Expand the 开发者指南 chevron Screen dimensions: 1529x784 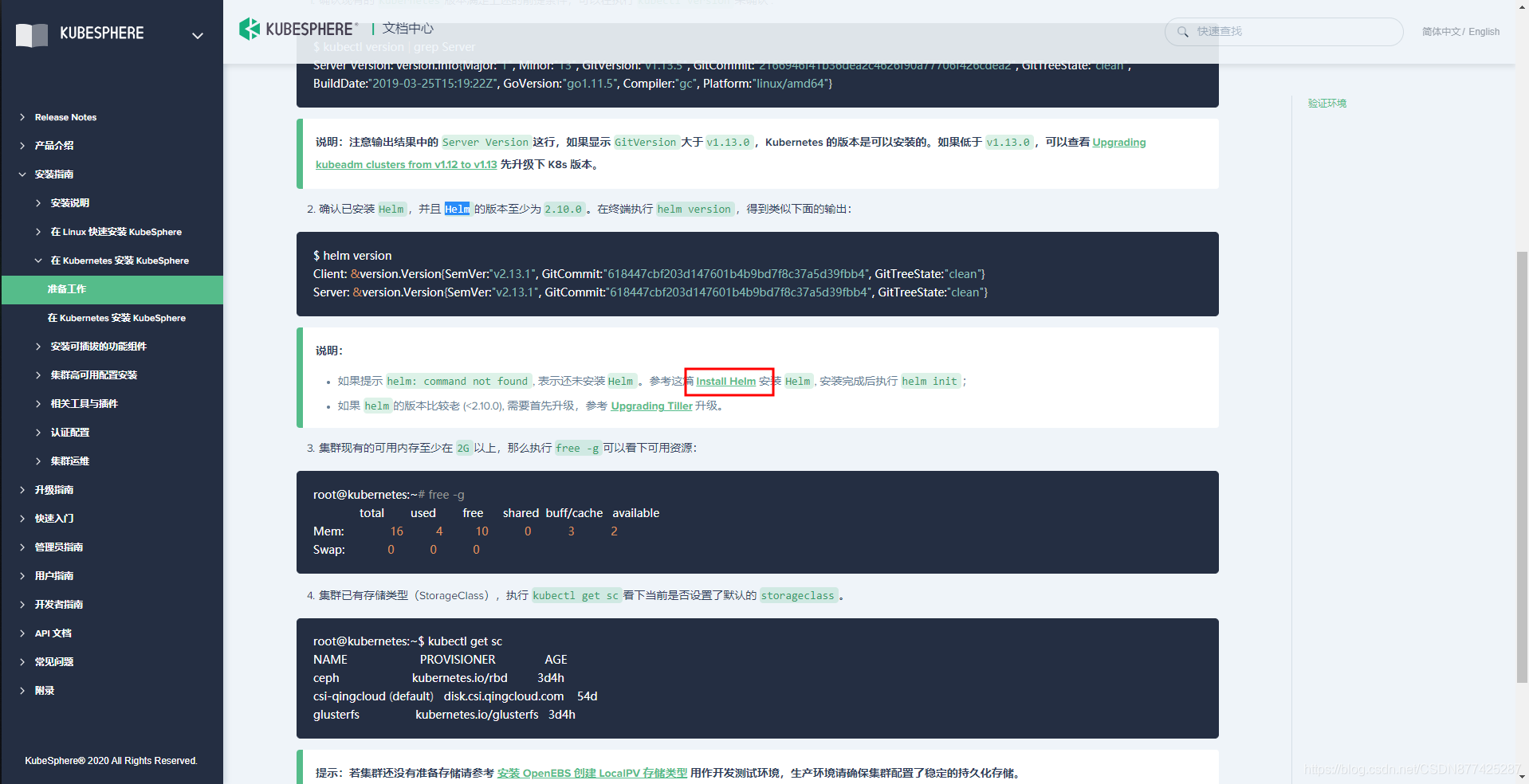point(22,605)
